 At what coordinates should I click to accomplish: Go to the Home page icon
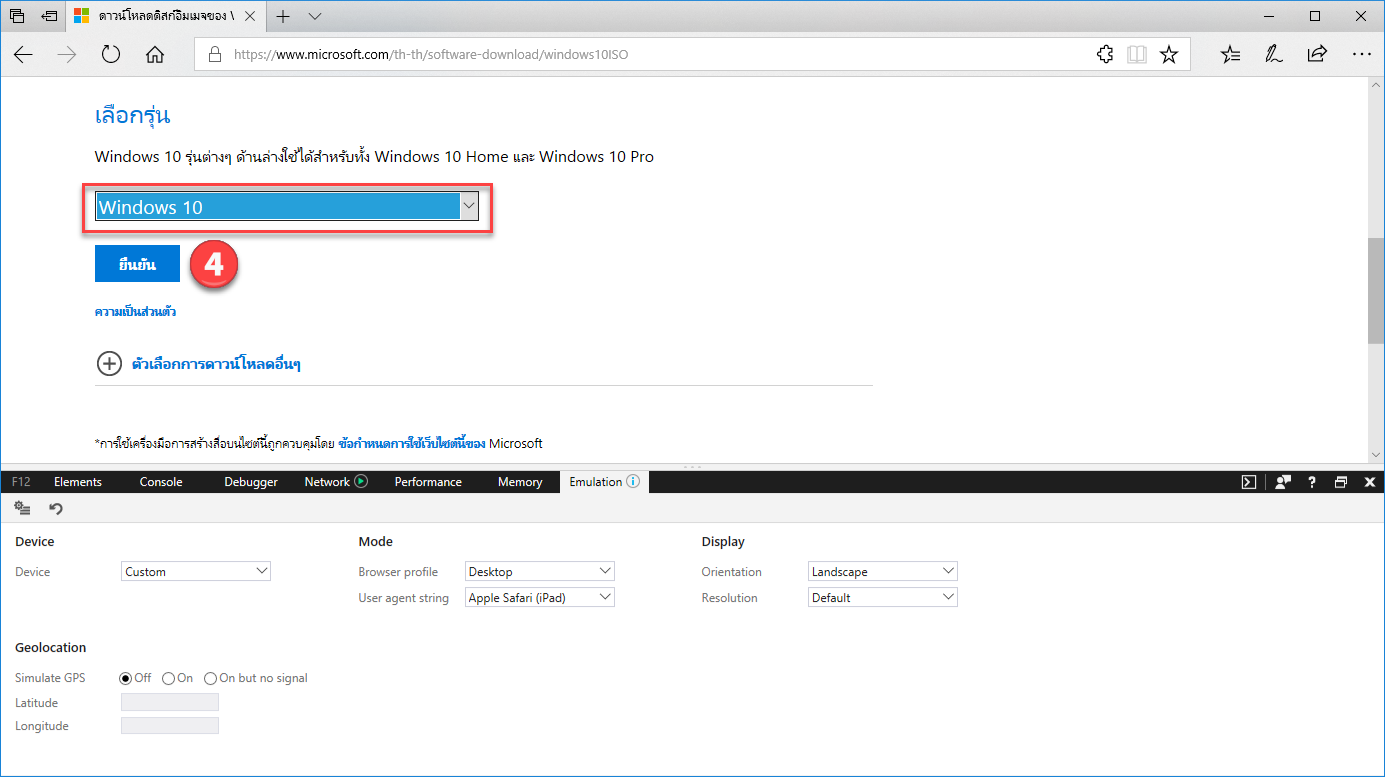(155, 55)
